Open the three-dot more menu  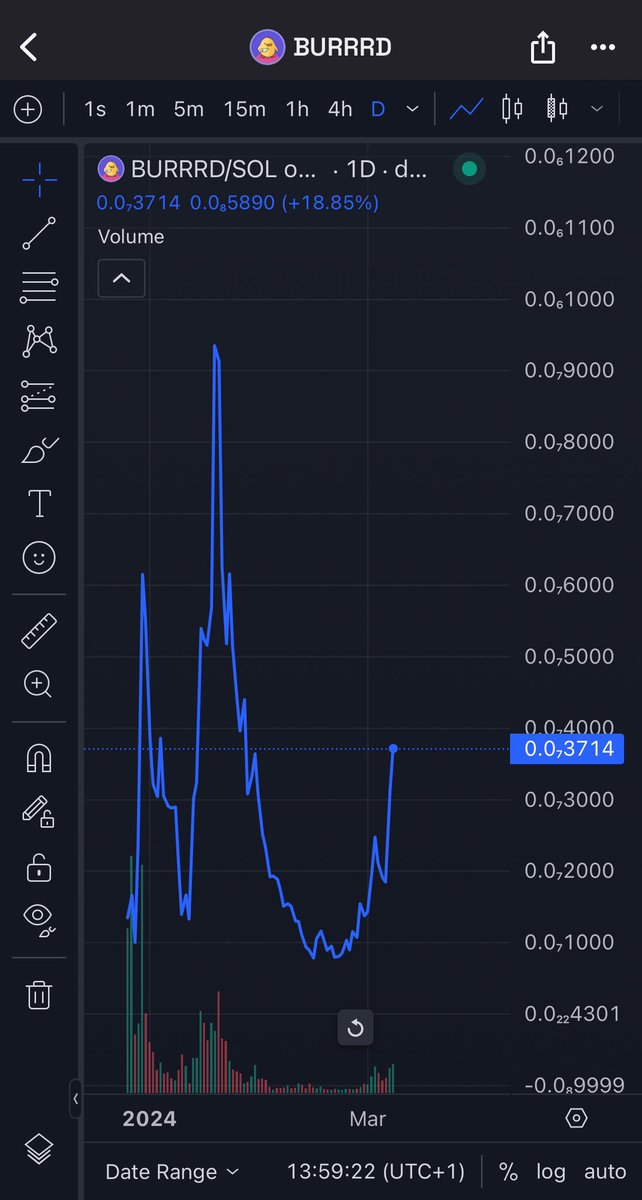tap(603, 47)
